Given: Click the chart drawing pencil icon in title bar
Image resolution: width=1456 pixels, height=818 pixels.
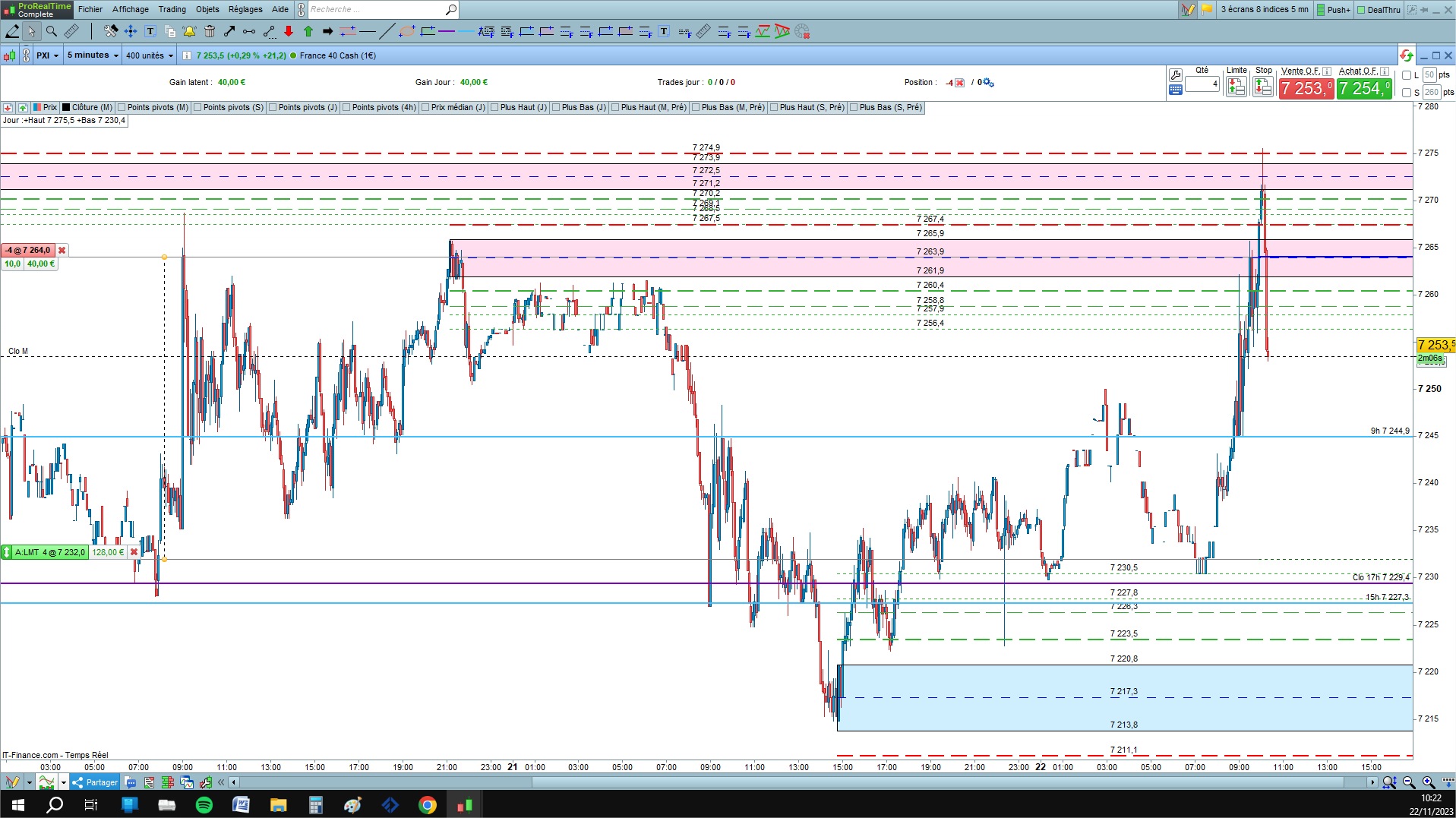Looking at the screenshot, I should tap(1188, 10).
